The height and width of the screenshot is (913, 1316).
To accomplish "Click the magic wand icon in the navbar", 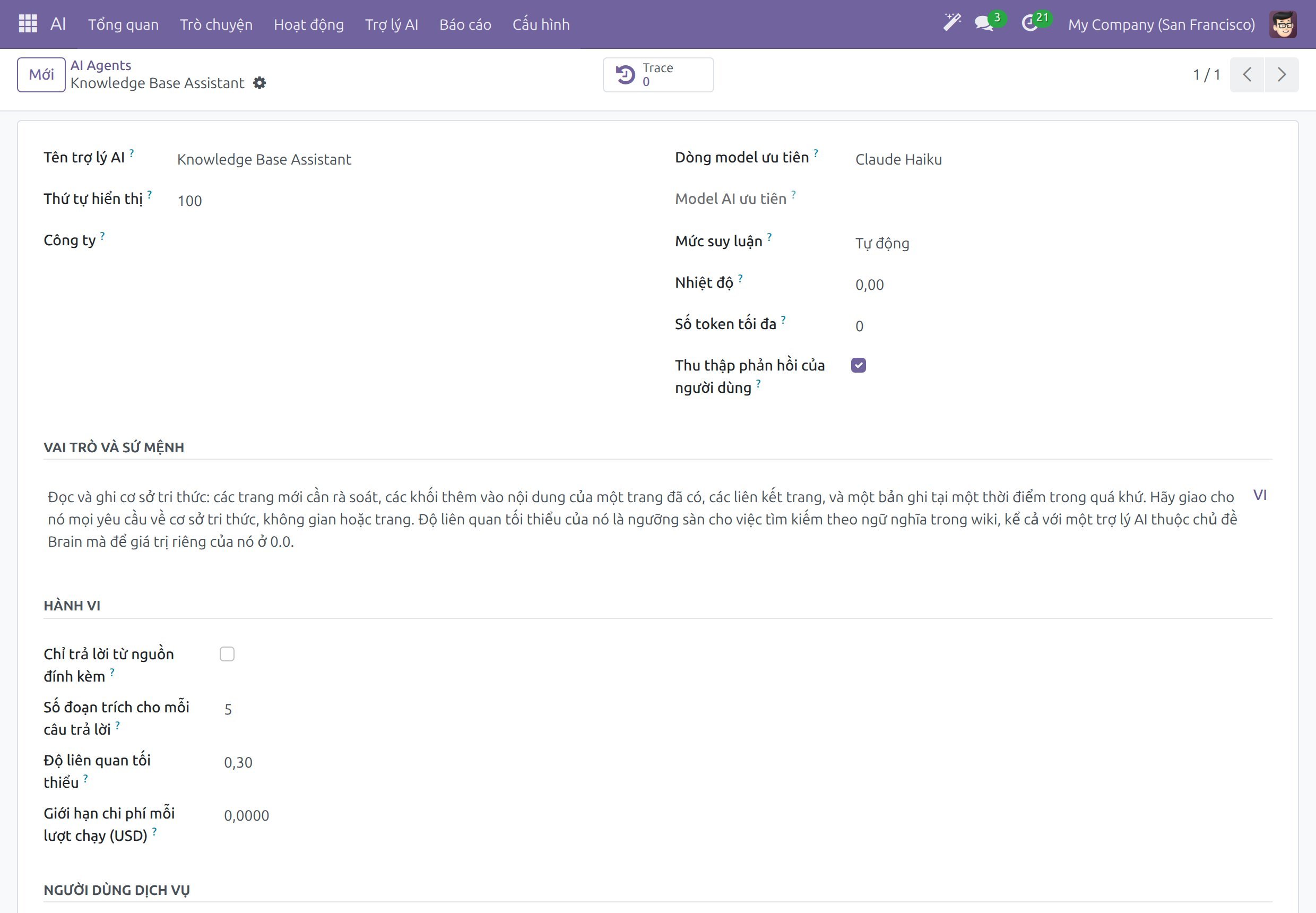I will (951, 23).
